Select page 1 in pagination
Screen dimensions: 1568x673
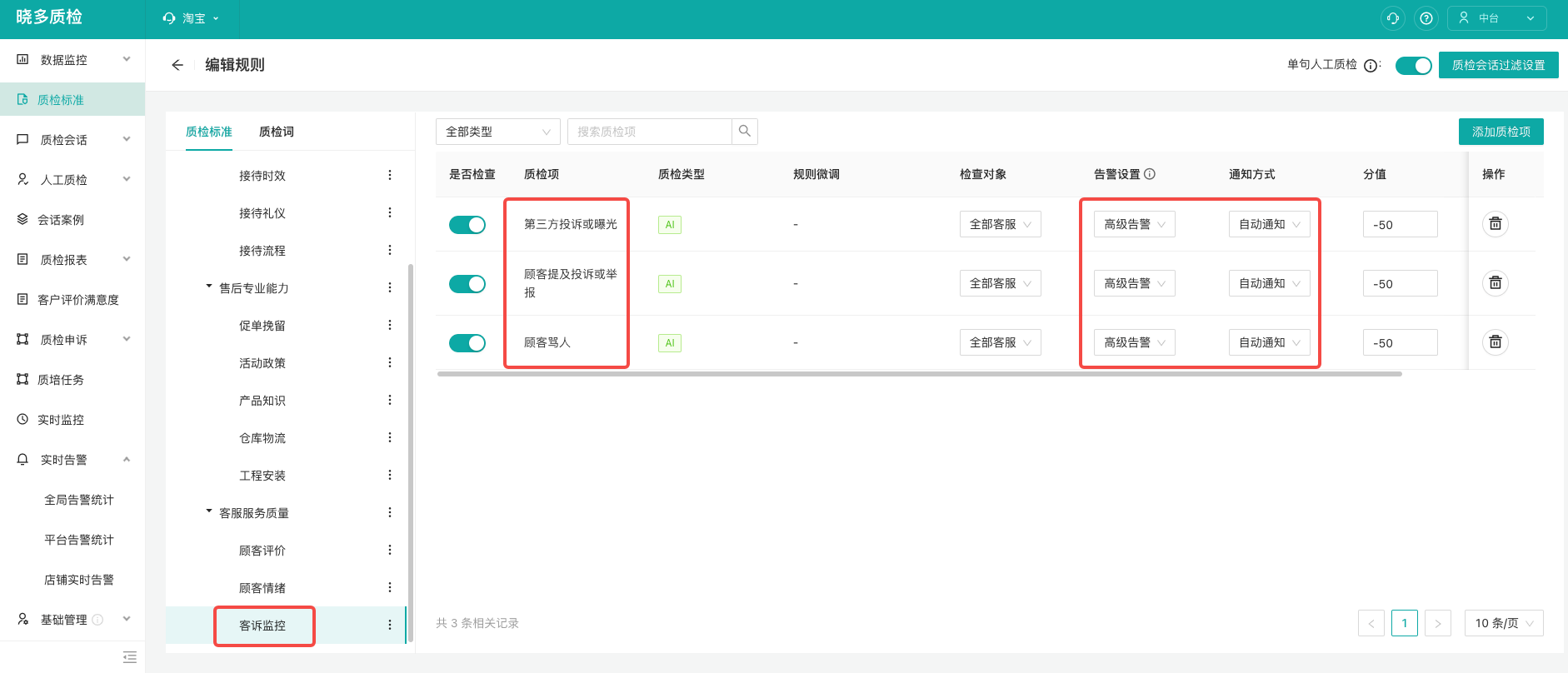coord(1405,623)
